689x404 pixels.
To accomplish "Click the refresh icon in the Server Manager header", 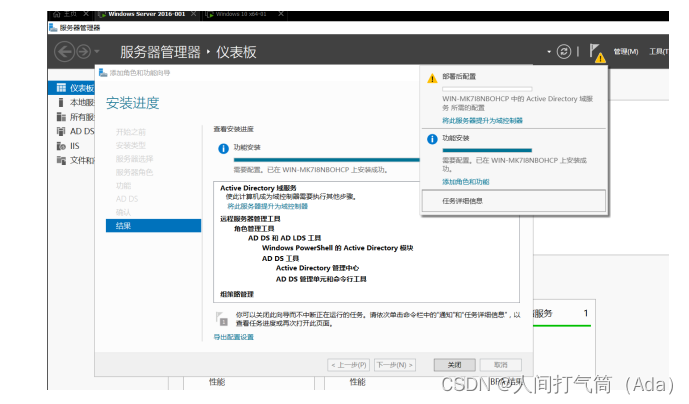I will [x=564, y=52].
